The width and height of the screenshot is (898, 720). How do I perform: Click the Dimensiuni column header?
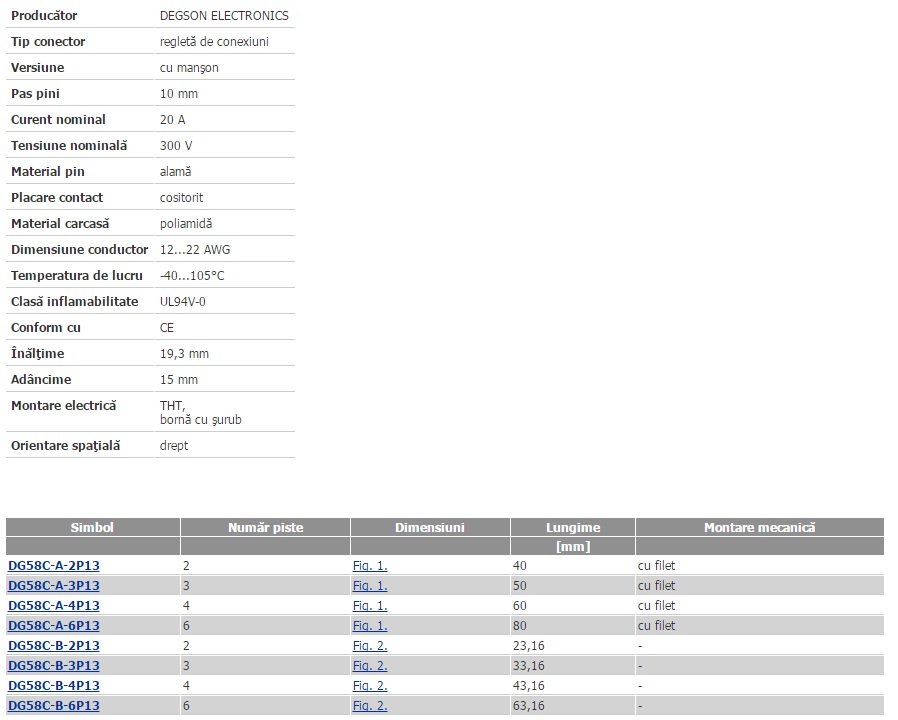click(430, 528)
